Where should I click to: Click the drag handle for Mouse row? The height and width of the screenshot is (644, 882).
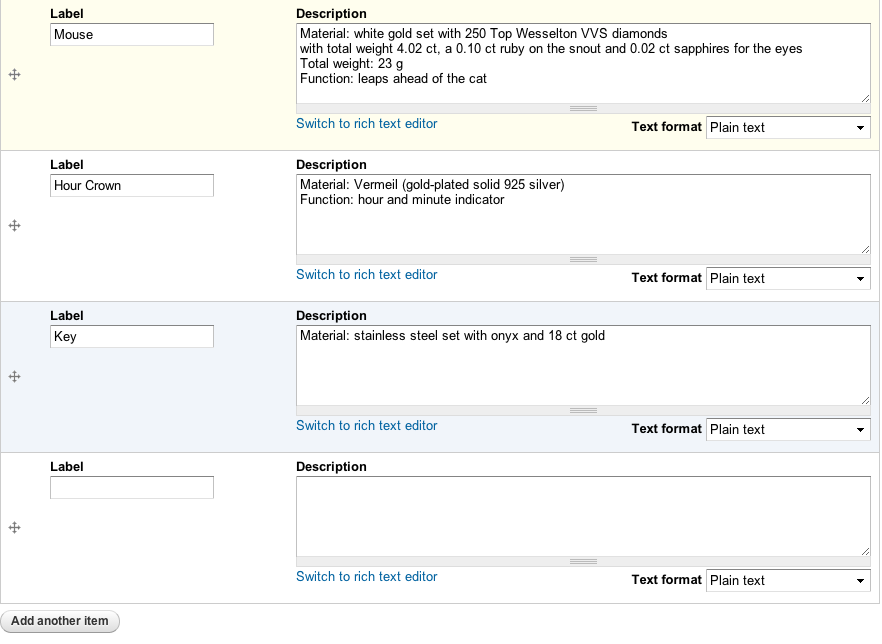pos(15,75)
